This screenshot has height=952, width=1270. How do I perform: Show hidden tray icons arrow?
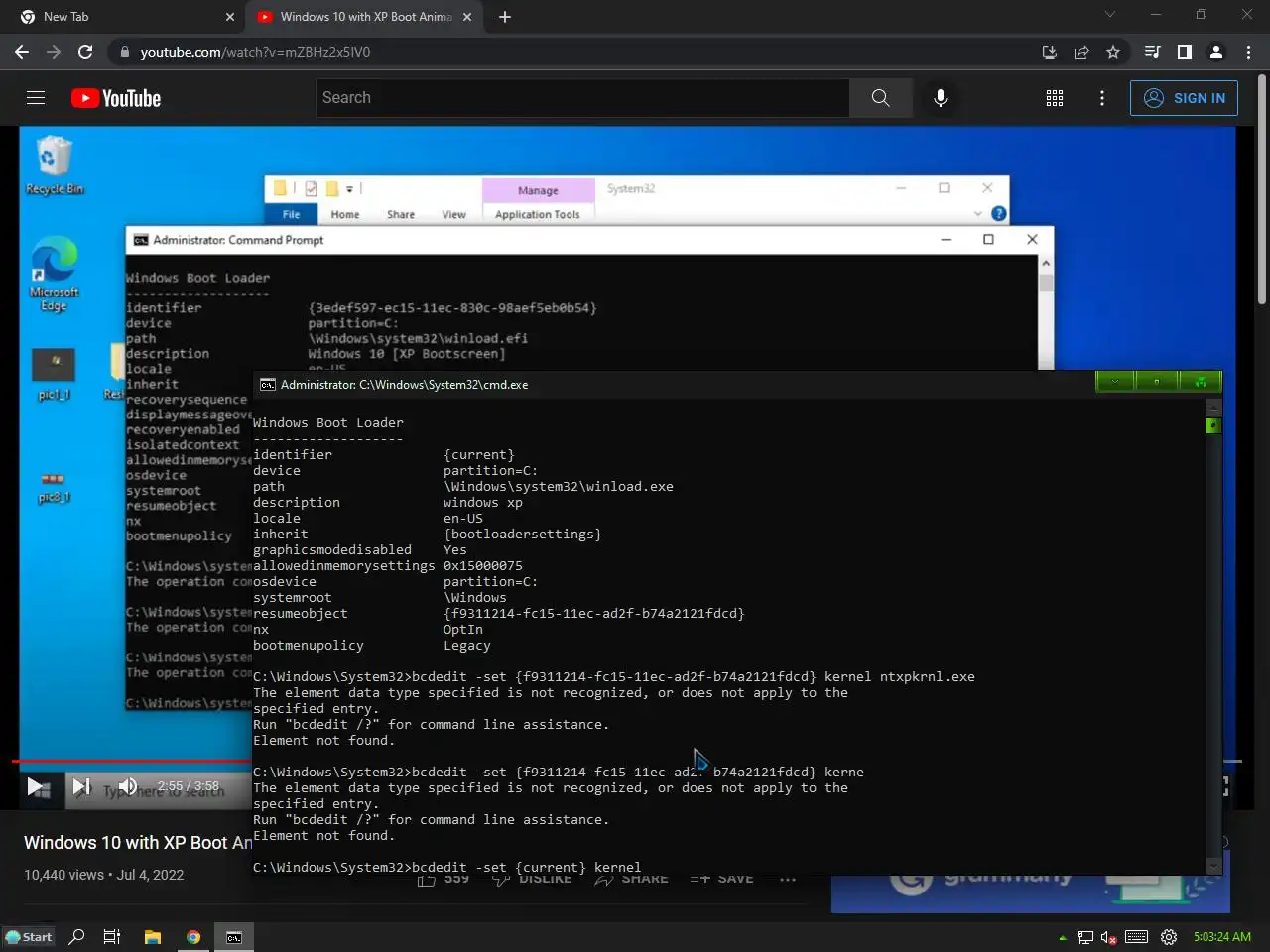click(1063, 937)
